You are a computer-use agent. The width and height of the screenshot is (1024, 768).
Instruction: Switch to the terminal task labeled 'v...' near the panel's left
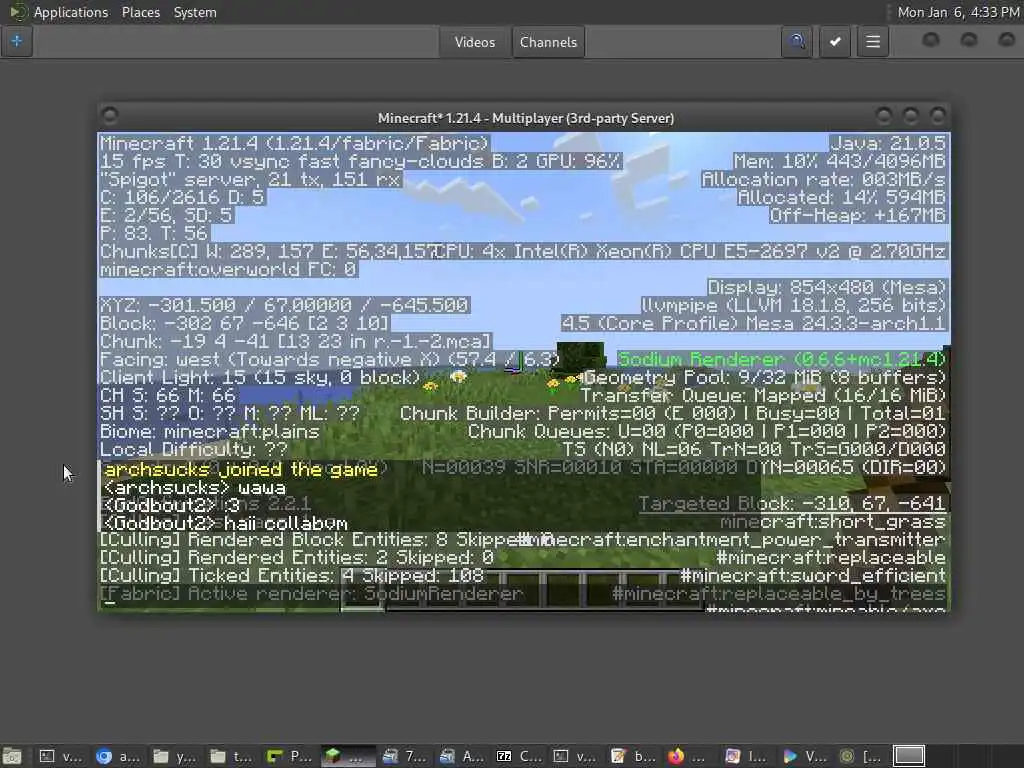[x=61, y=756]
